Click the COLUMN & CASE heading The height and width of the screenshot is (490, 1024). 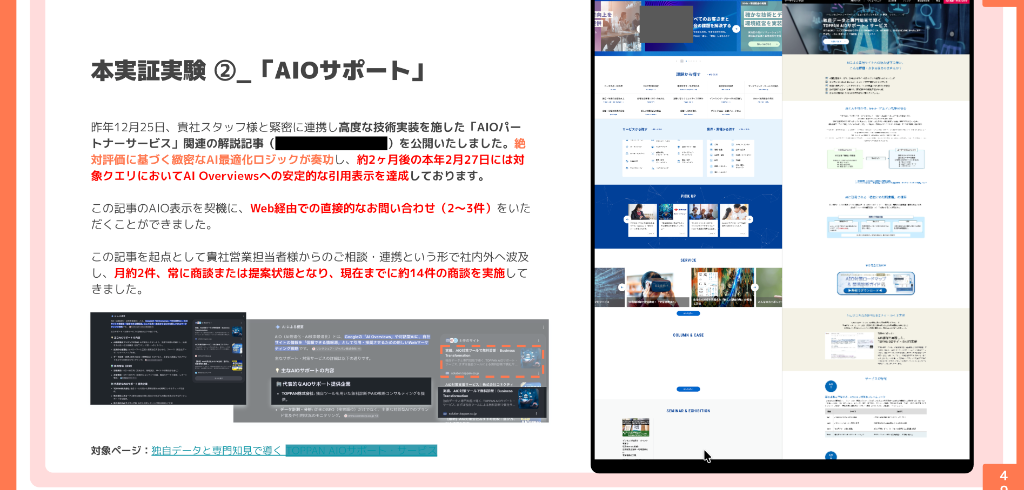[x=688, y=335]
